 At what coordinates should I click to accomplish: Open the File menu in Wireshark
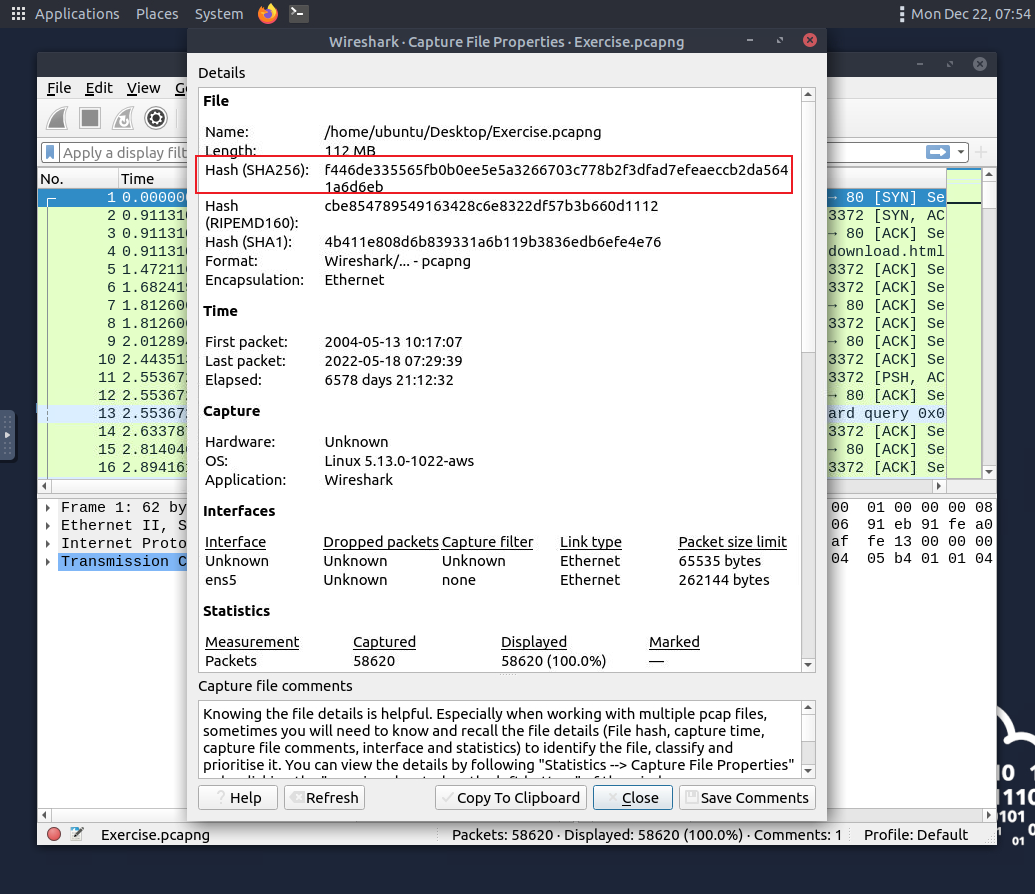(x=59, y=88)
